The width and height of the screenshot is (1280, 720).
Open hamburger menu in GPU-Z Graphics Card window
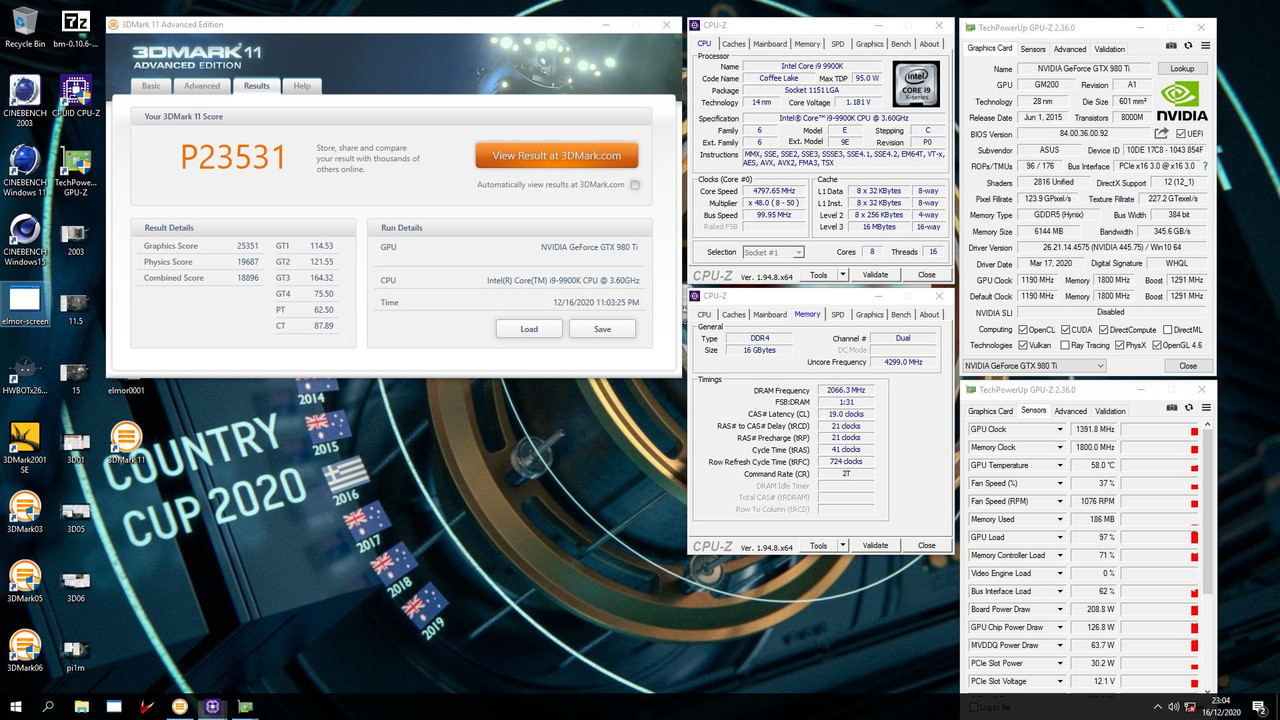(x=1205, y=45)
